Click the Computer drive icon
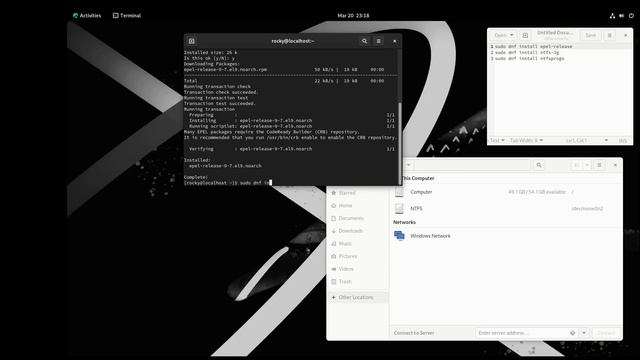The width and height of the screenshot is (640, 360). (x=399, y=192)
